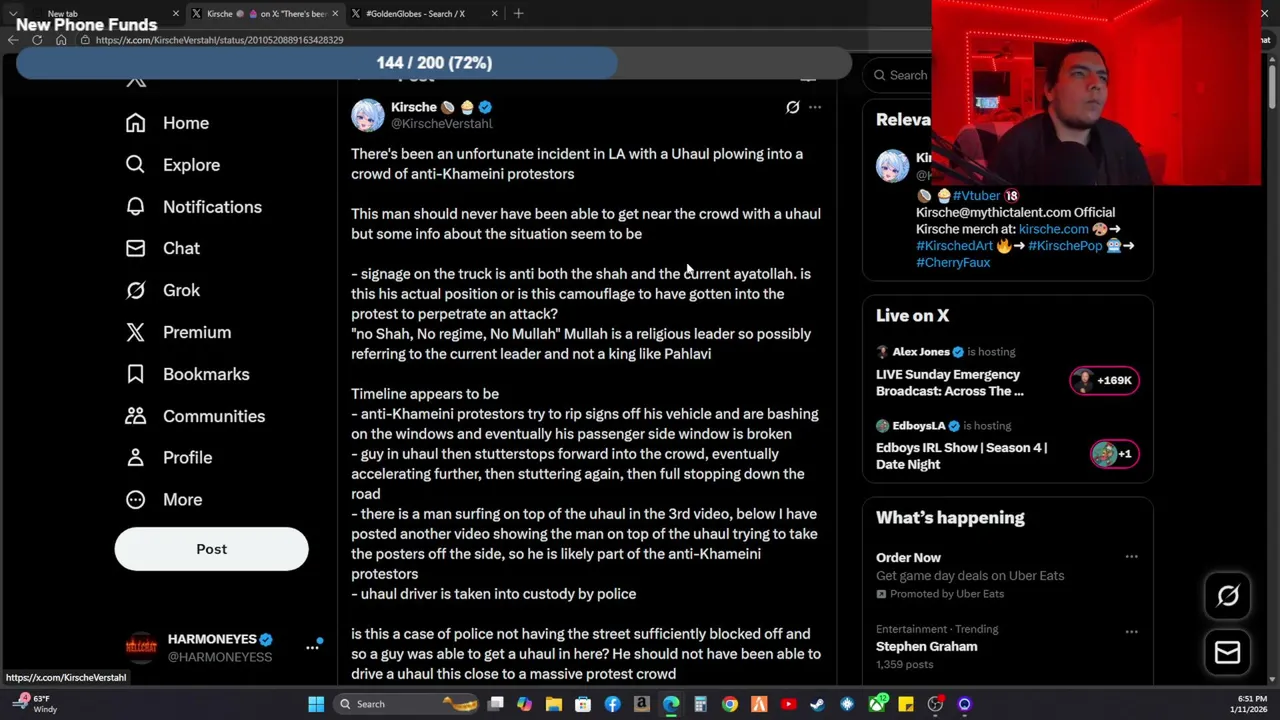Open floating Grok button
Viewport: 1280px width, 720px height.
1228,596
